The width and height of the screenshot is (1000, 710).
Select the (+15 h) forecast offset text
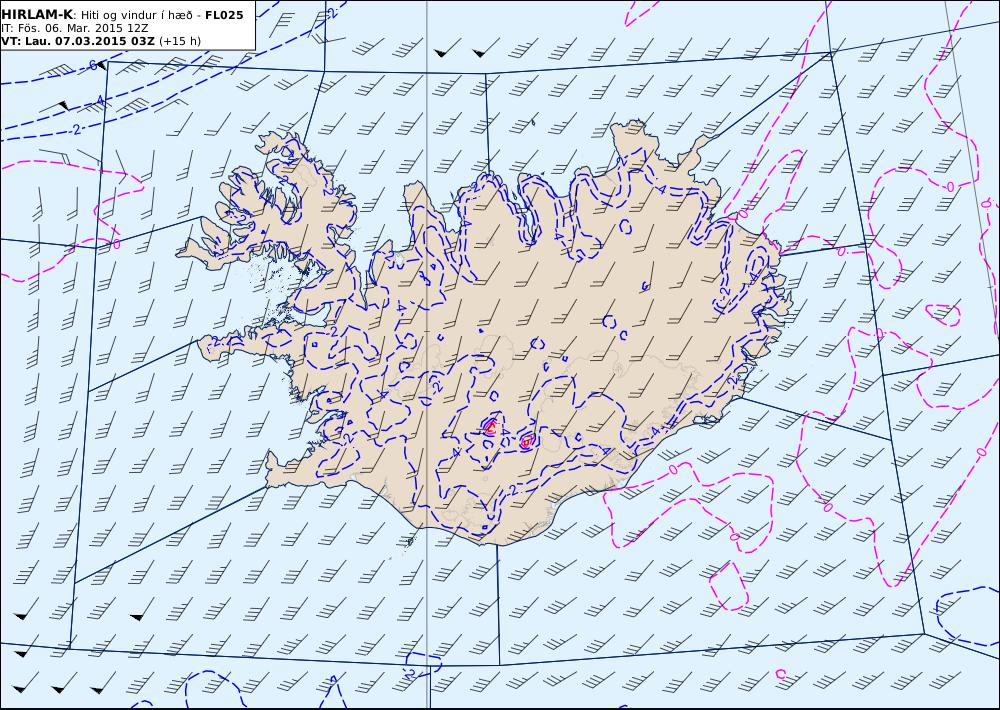point(180,41)
